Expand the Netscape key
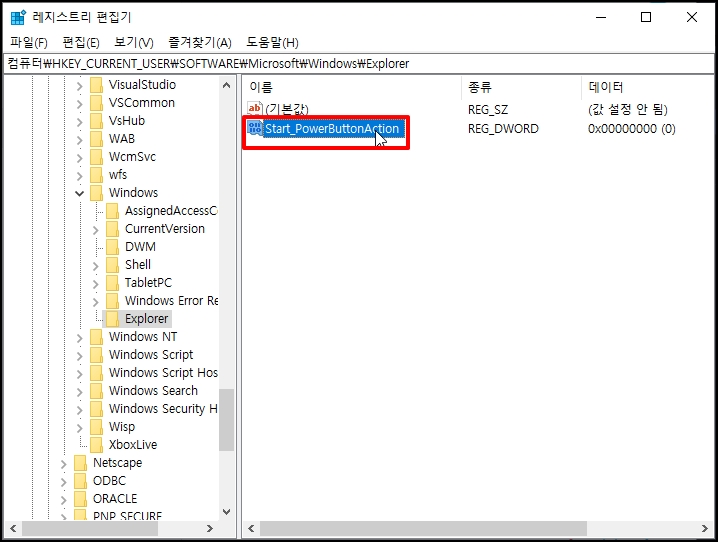 click(63, 464)
